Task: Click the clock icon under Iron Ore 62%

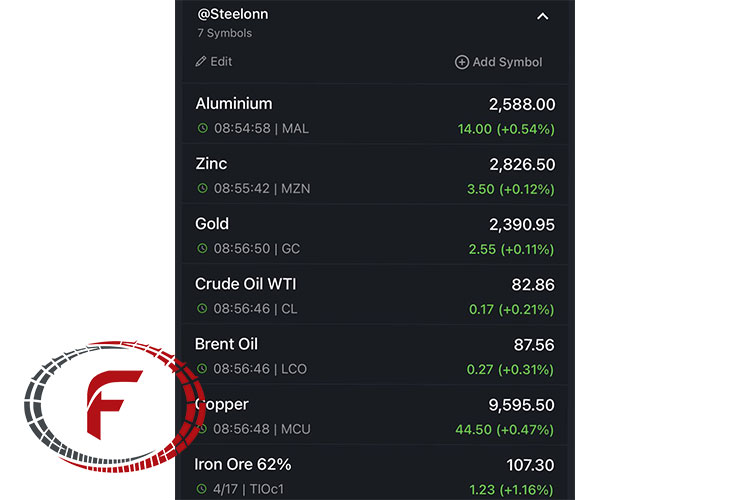Action: [x=202, y=489]
